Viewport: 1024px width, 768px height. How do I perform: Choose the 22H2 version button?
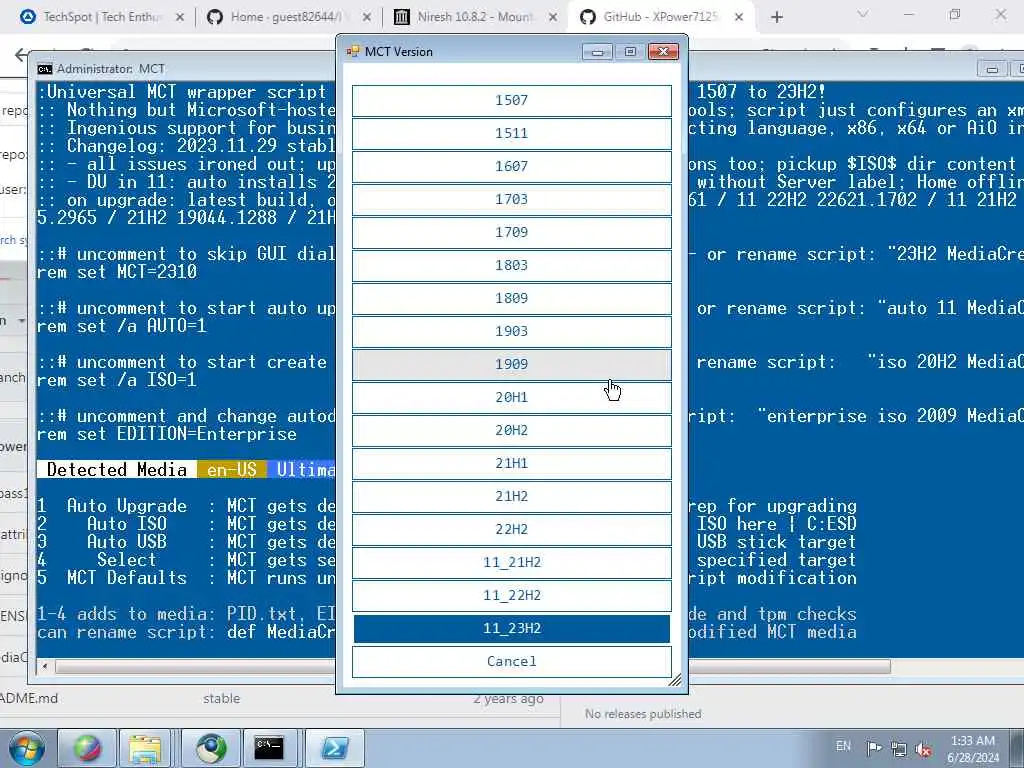coord(511,529)
